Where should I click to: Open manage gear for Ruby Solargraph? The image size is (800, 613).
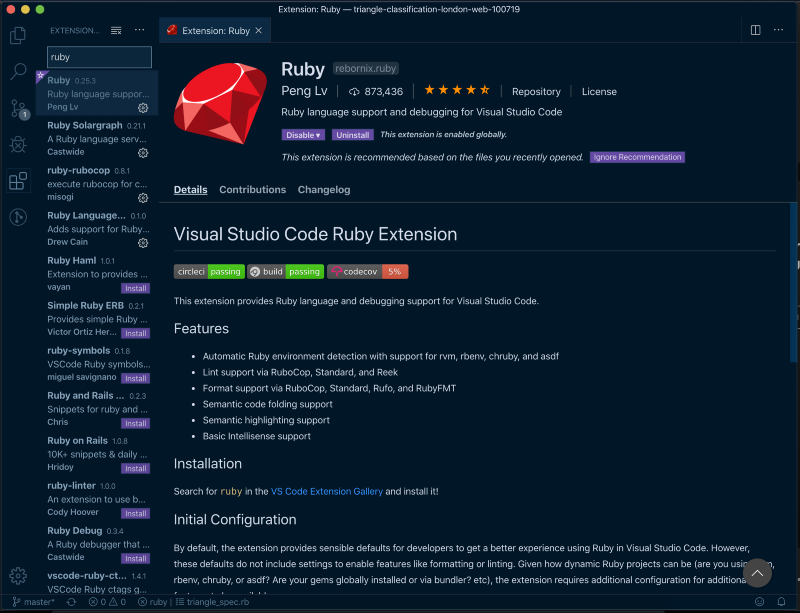tap(143, 153)
